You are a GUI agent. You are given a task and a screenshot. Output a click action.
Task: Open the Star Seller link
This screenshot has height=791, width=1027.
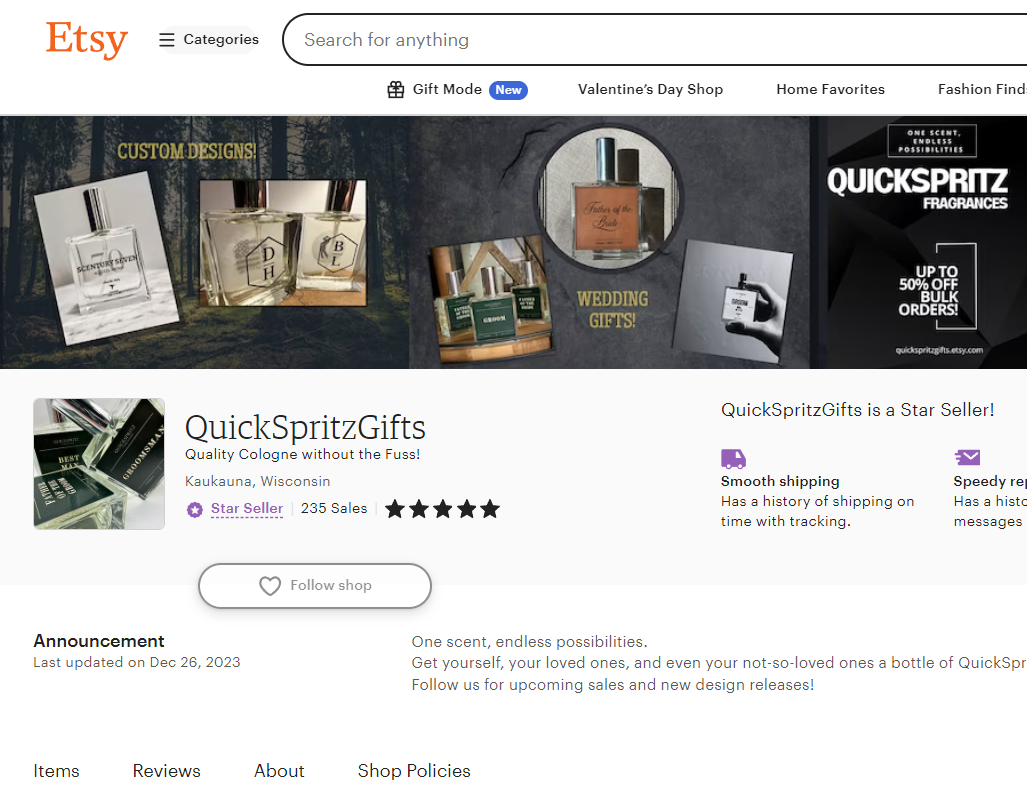247,509
